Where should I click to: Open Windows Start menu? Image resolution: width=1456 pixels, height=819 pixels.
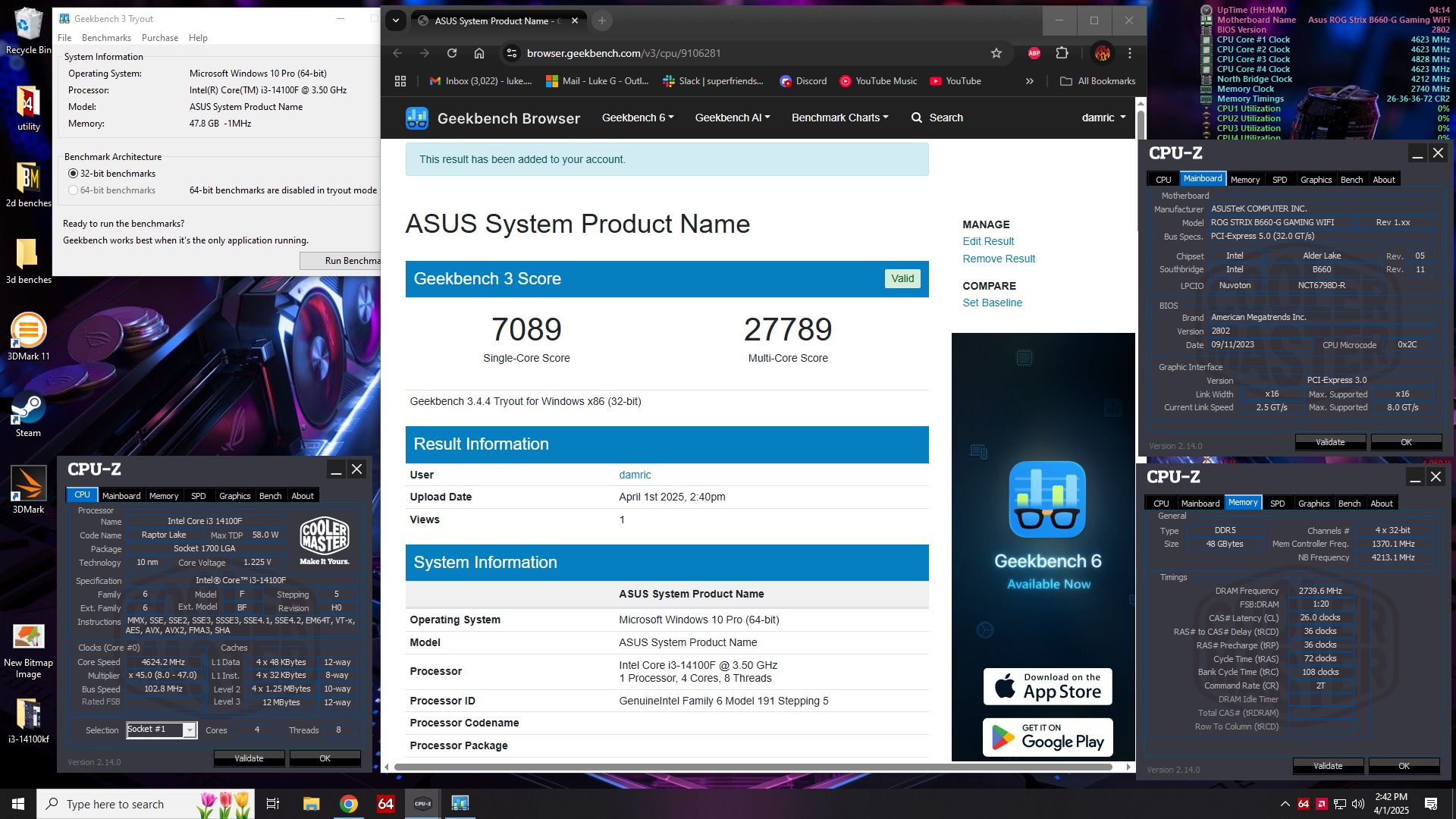[18, 804]
